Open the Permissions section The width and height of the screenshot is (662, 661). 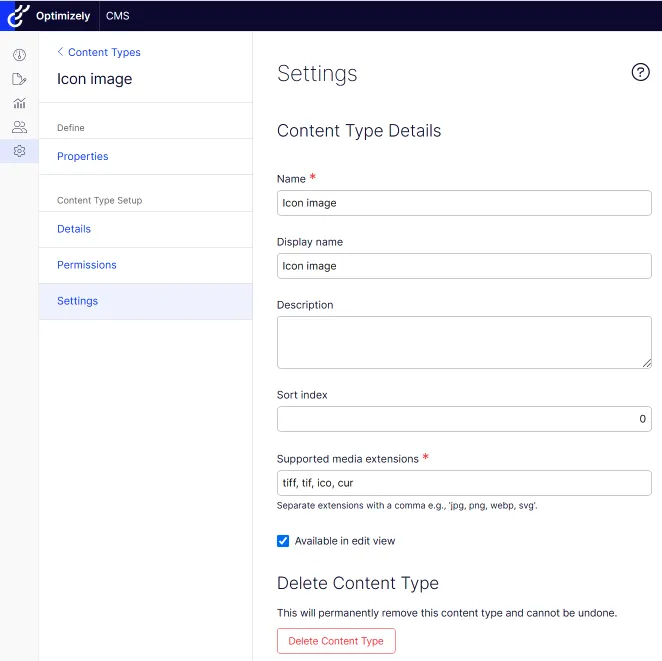[x=145, y=265]
